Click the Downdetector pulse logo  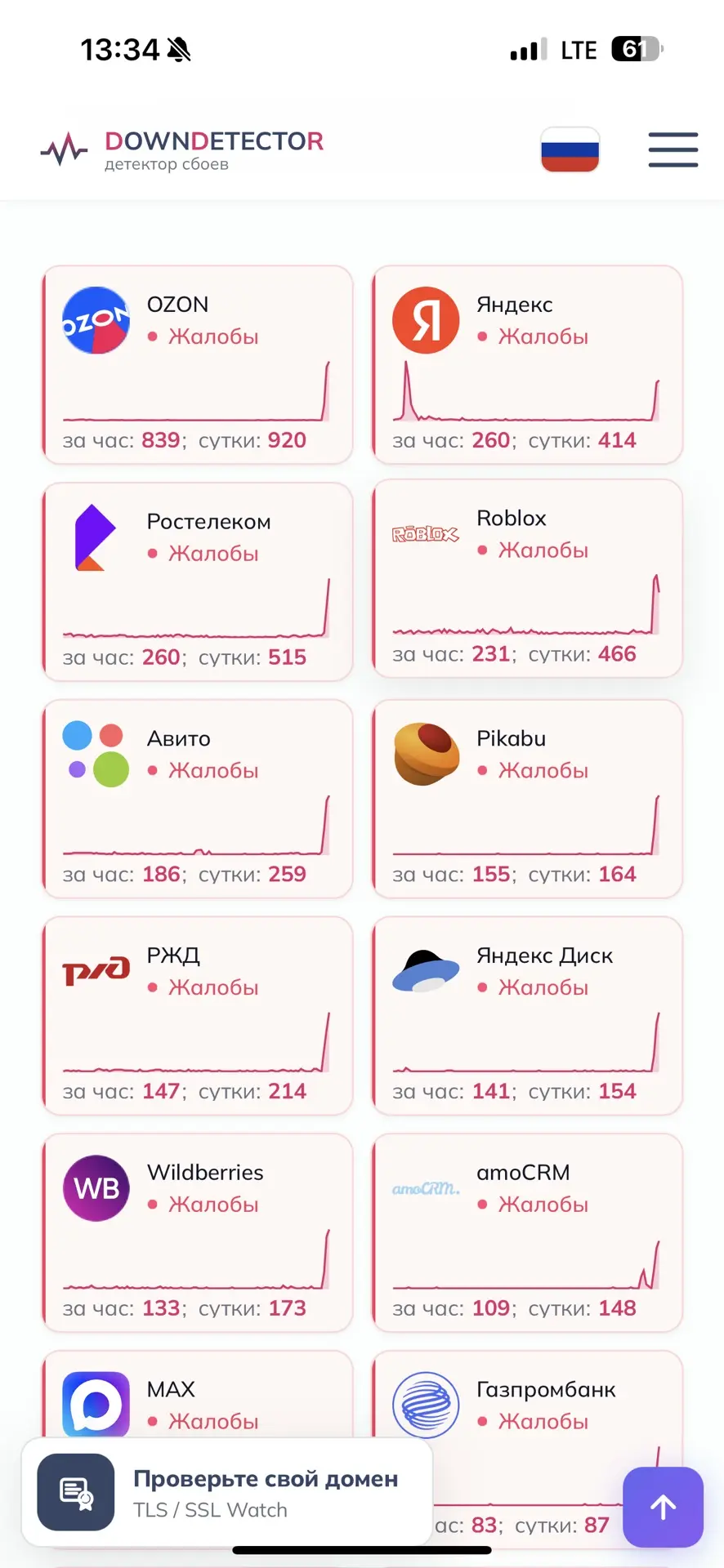click(65, 149)
